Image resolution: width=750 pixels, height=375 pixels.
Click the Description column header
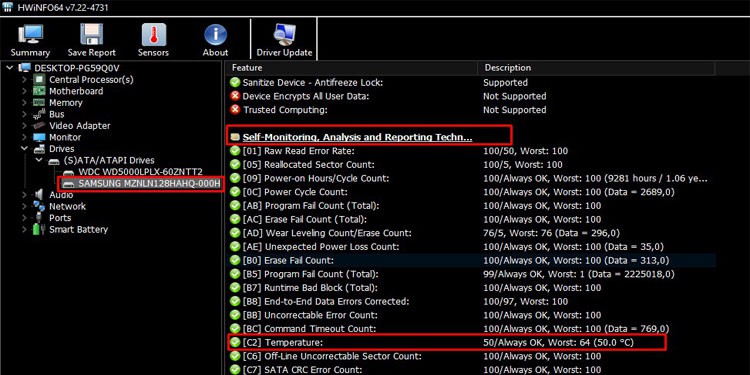click(596, 68)
